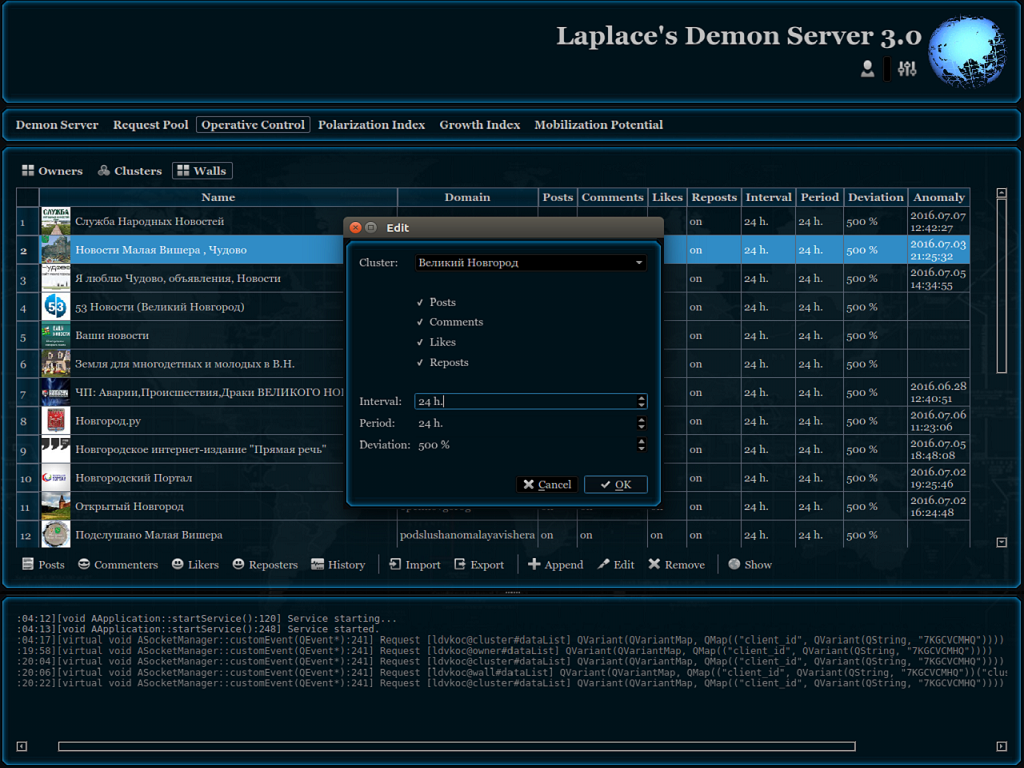This screenshot has height=768, width=1024.
Task: Cancel the Edit dialog
Action: pos(546,485)
